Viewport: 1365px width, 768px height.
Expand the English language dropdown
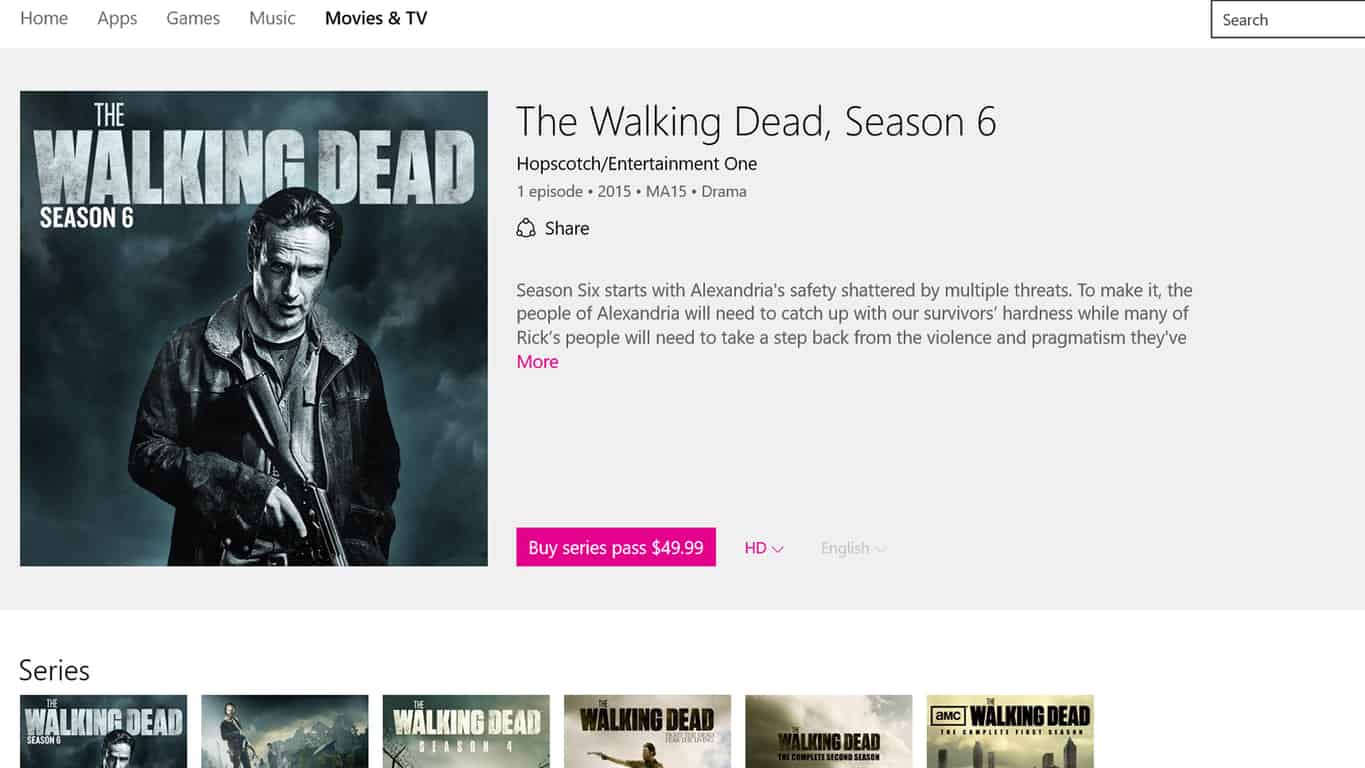853,548
